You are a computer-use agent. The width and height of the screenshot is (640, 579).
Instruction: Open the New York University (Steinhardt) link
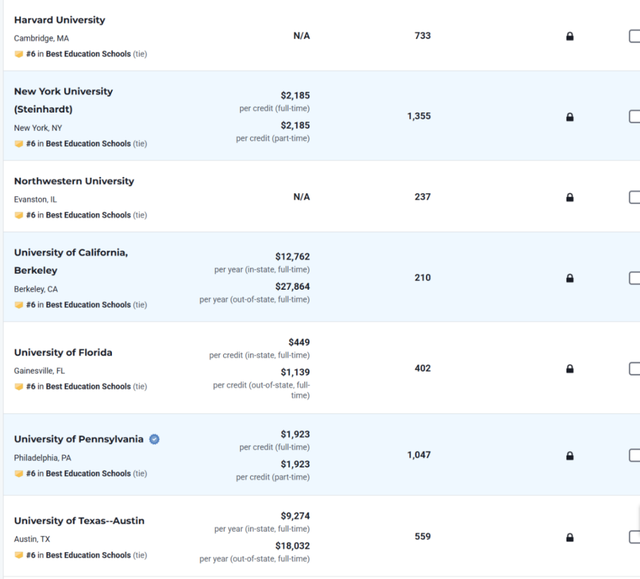[63, 100]
